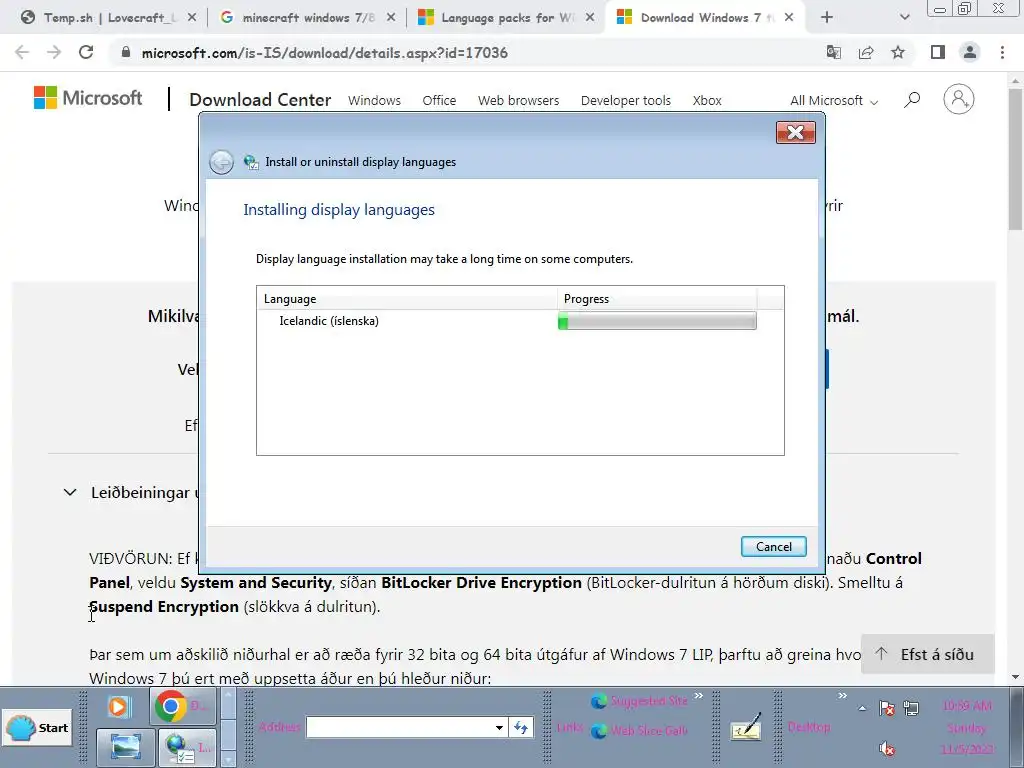Viewport: 1024px width, 768px height.
Task: Open the Office menu item
Action: tap(439, 101)
